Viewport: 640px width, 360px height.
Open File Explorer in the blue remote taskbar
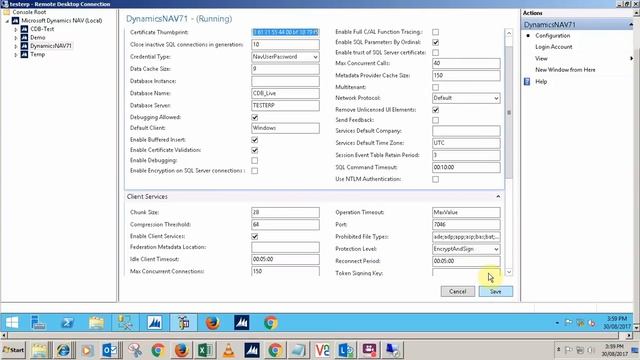click(96, 323)
